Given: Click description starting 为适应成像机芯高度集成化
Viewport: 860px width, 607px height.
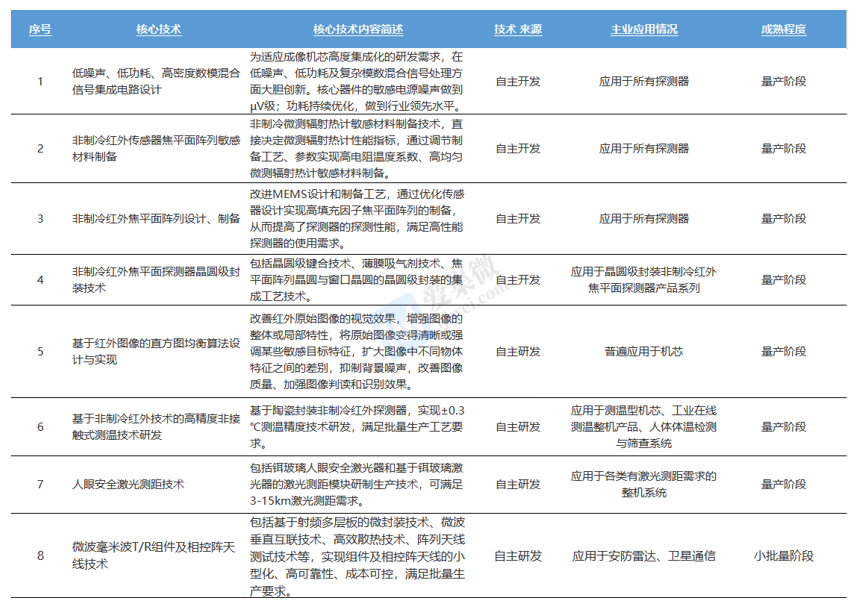Looking at the screenshot, I should [x=357, y=81].
